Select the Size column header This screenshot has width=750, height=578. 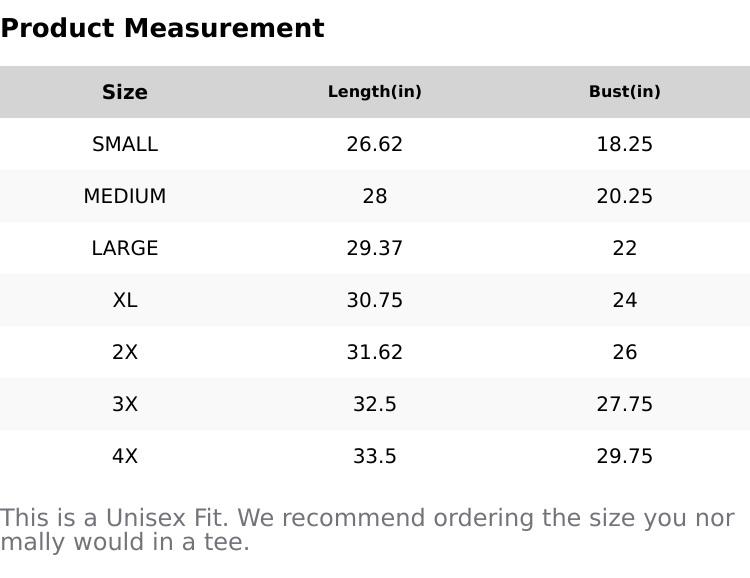coord(125,92)
